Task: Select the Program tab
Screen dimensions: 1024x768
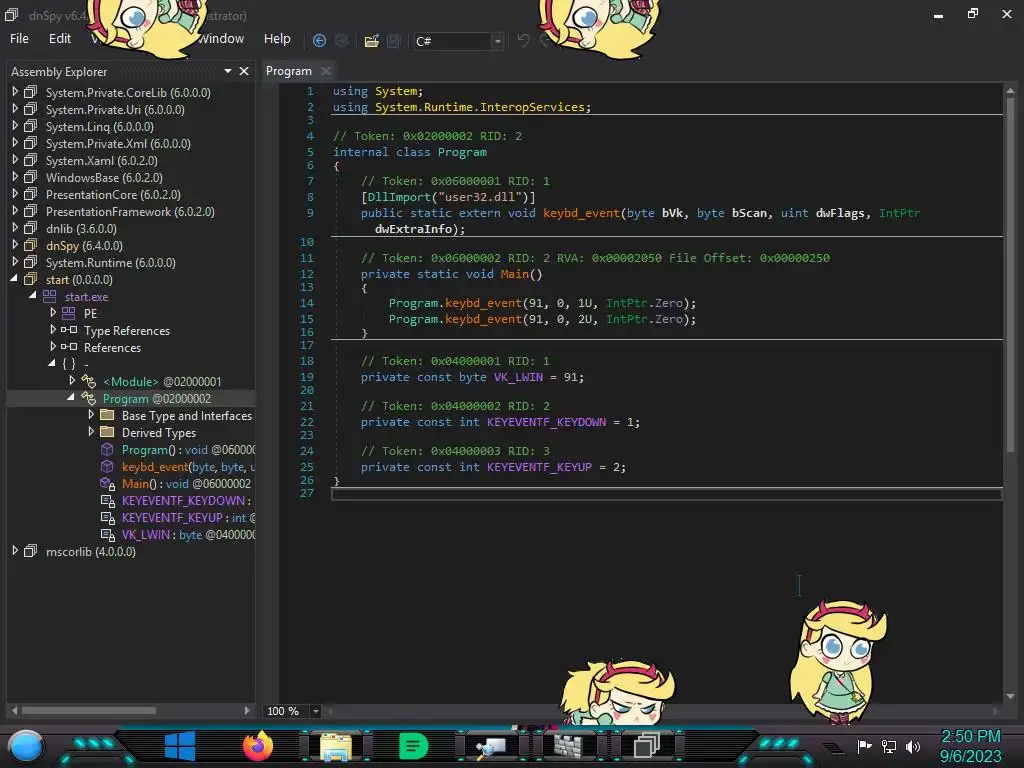Action: click(x=289, y=71)
